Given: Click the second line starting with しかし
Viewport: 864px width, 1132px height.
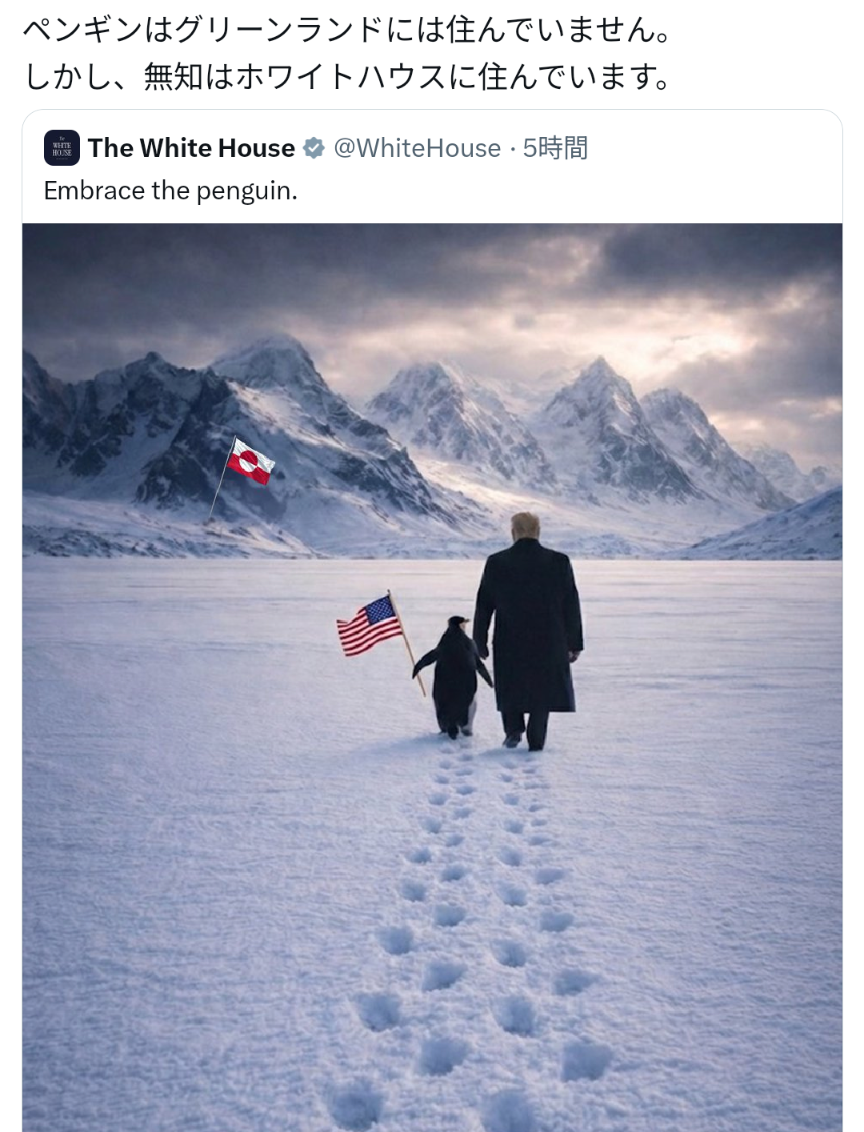Looking at the screenshot, I should [347, 76].
